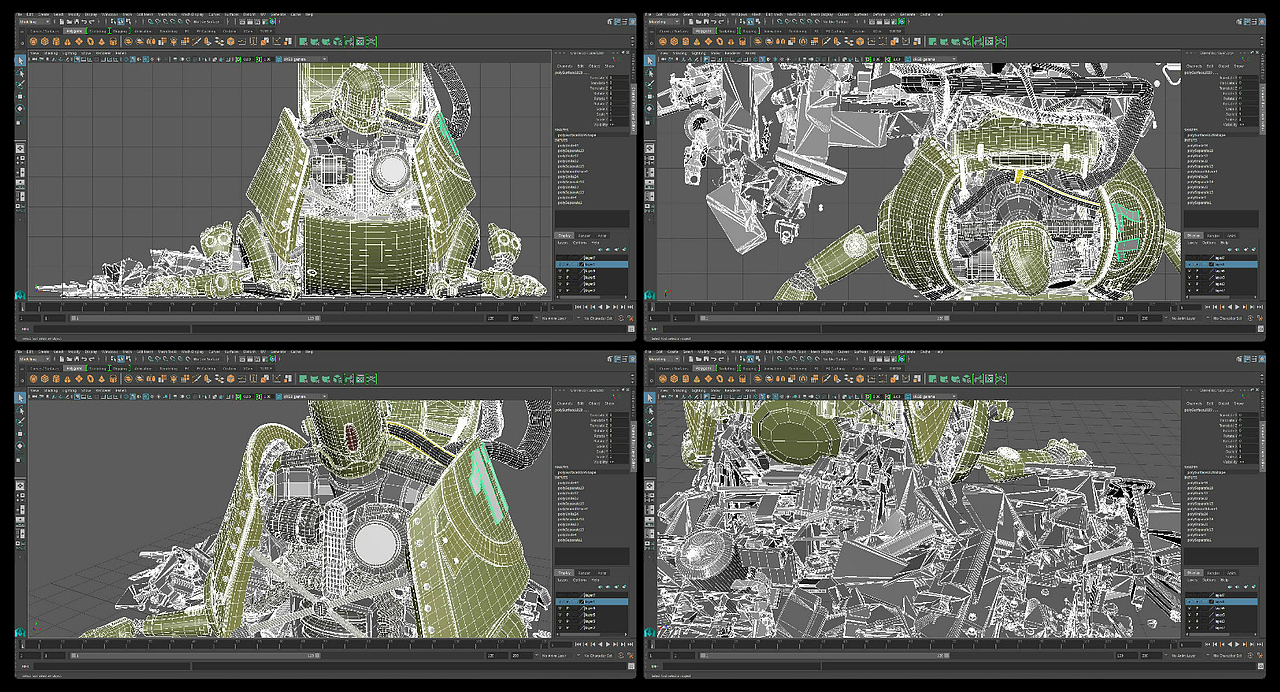The height and width of the screenshot is (692, 1280).
Task: Toggle wireframe on shaded in top-left viewport toolbar
Action: click(x=146, y=59)
